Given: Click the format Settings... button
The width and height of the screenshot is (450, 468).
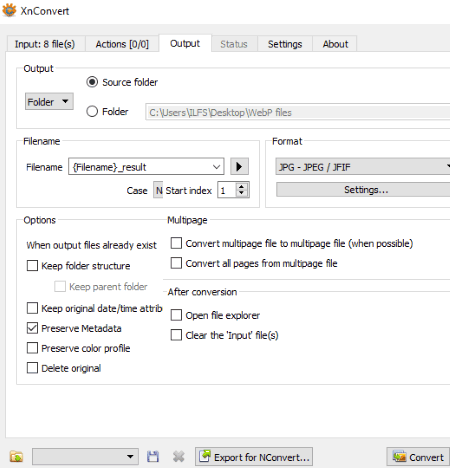Looking at the screenshot, I should [363, 190].
